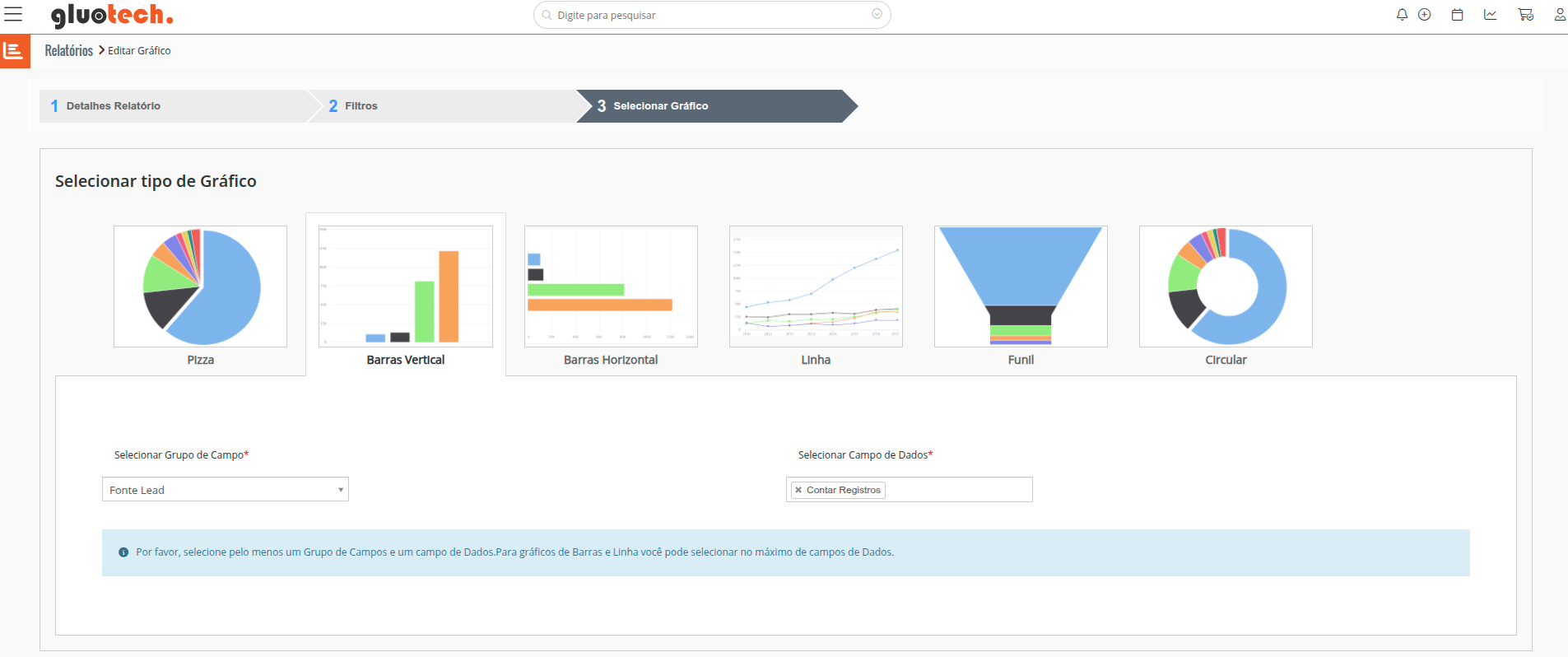The height and width of the screenshot is (657, 1568).
Task: Click the Relatórios breadcrumb link
Action: point(68,51)
